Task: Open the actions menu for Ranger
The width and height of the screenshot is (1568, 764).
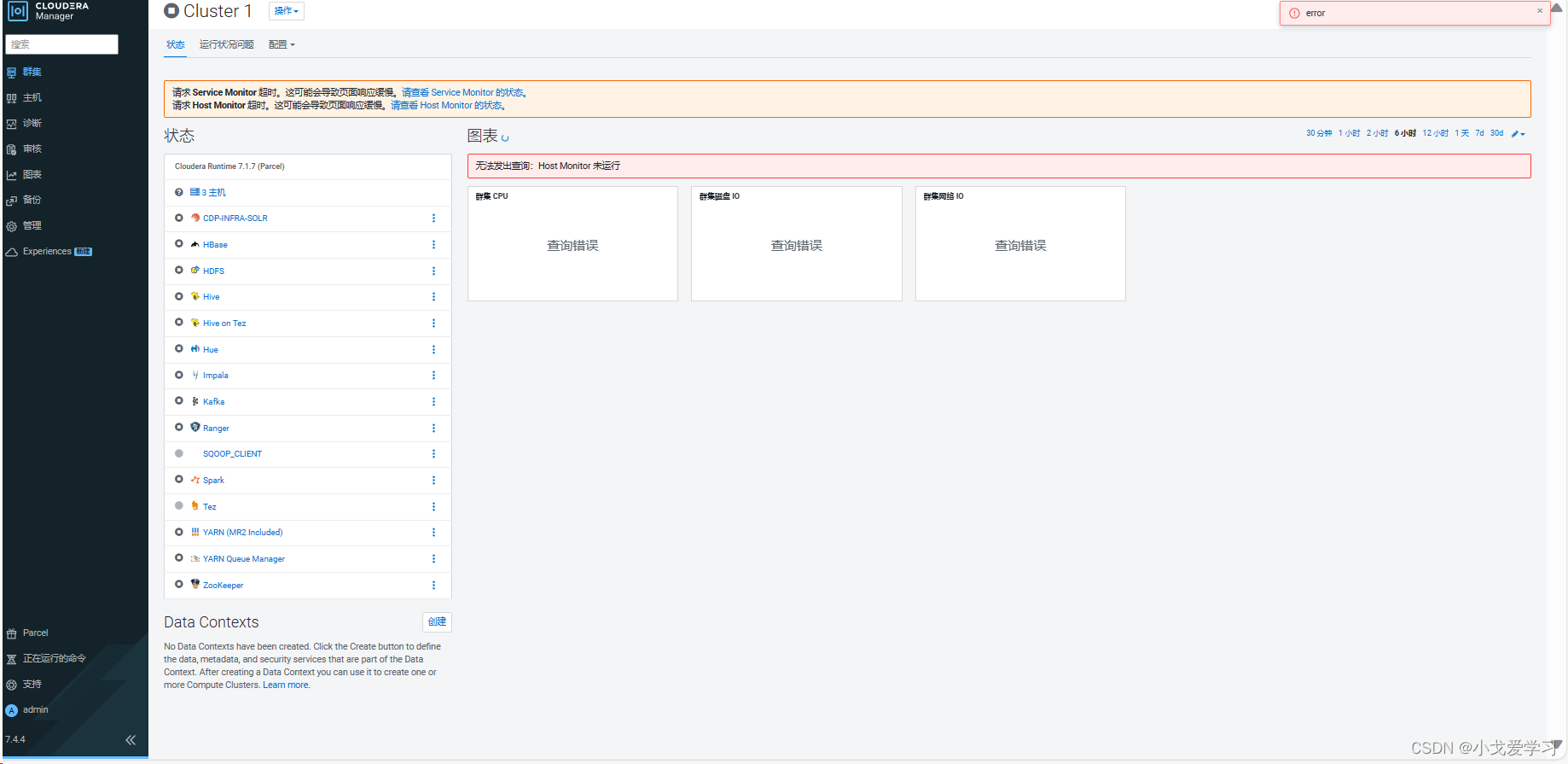Action: [433, 428]
